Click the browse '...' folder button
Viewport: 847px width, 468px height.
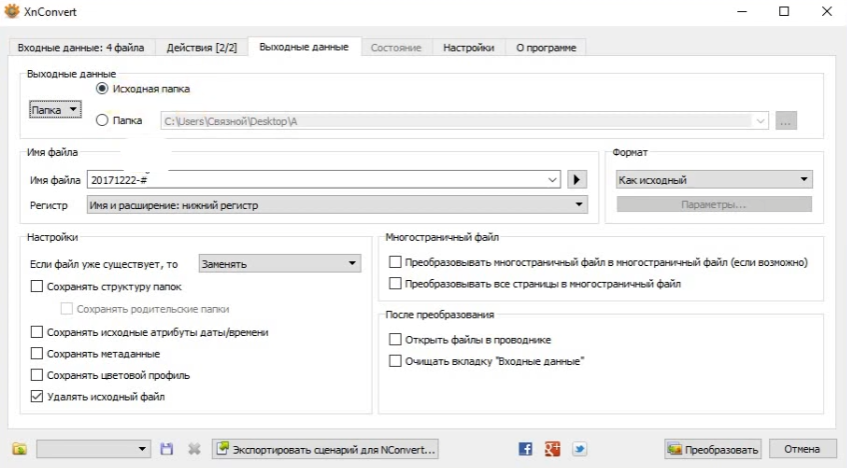[786, 121]
